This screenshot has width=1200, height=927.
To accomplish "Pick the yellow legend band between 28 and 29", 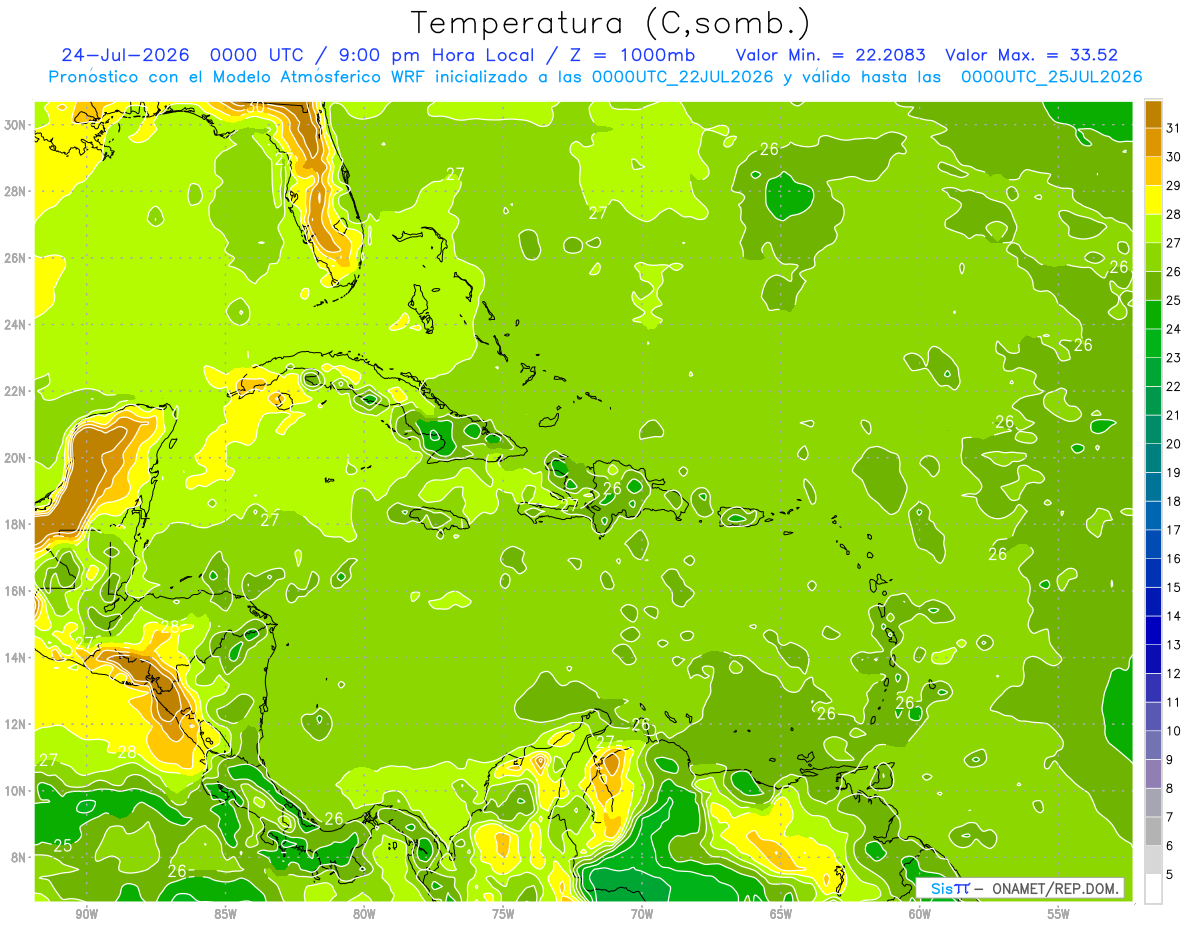I will (x=1153, y=199).
